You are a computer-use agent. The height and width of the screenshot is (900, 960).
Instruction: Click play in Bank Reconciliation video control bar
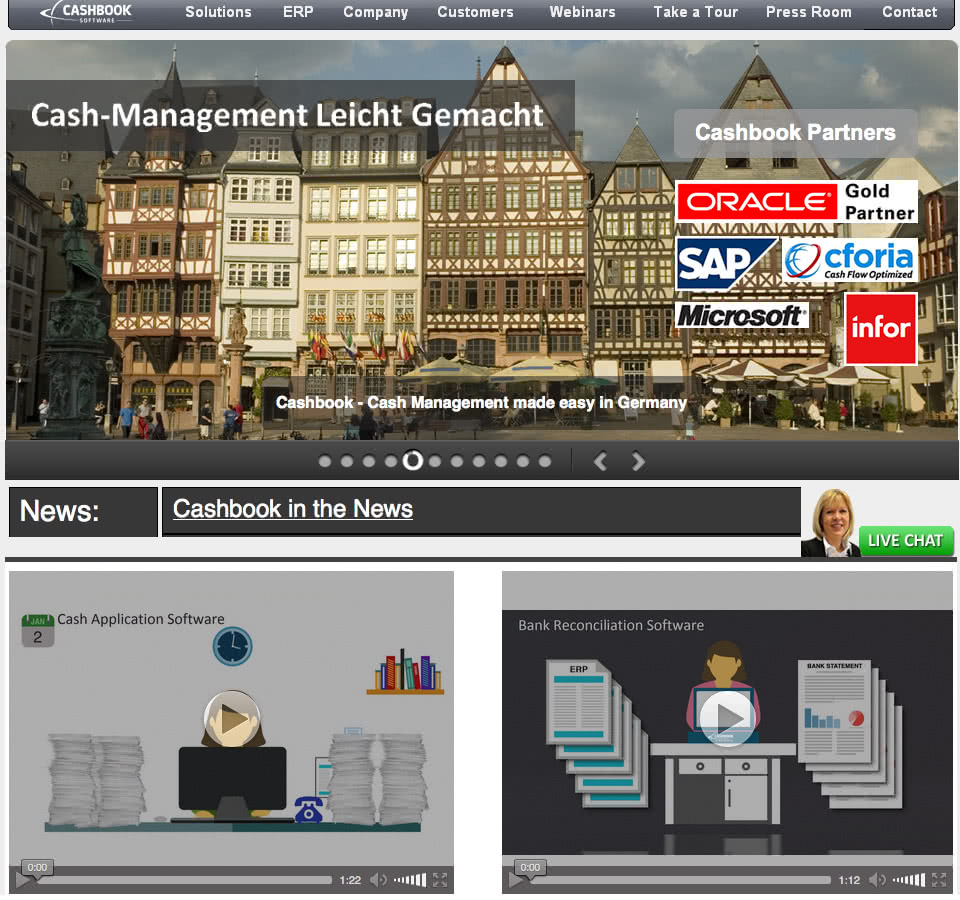tap(516, 880)
